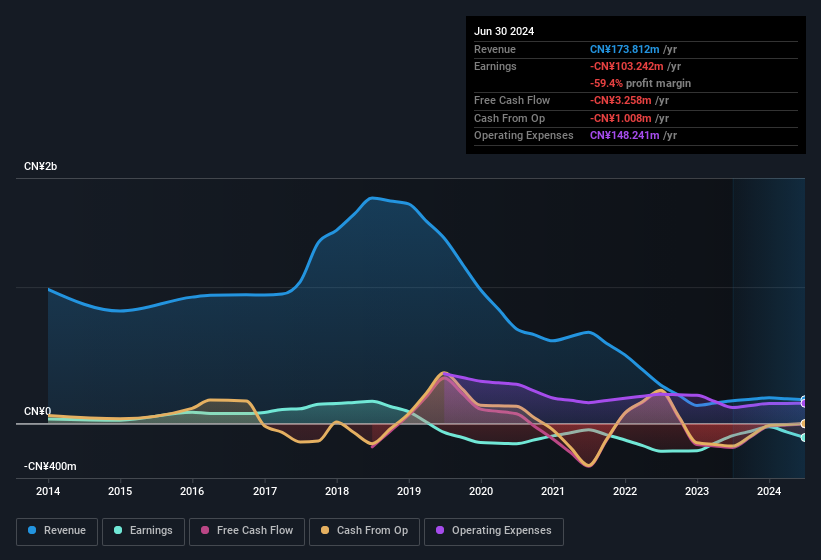Click the 2023 x-axis label
Screen dimensions: 821x560
click(x=697, y=491)
